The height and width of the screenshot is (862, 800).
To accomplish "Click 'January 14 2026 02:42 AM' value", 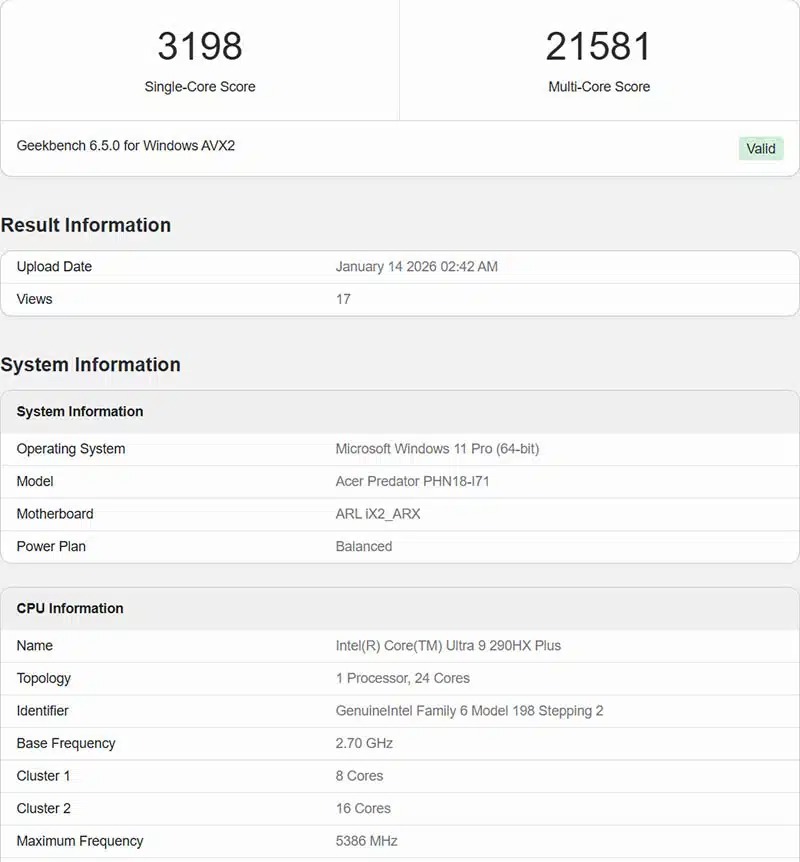I will (x=417, y=267).
